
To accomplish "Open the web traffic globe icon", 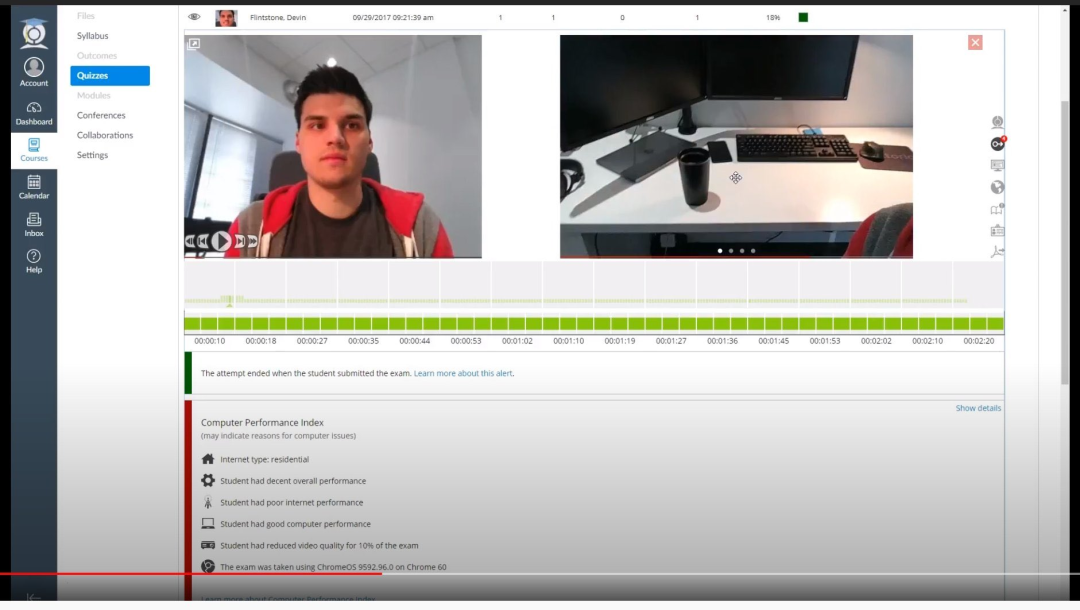I will click(997, 187).
